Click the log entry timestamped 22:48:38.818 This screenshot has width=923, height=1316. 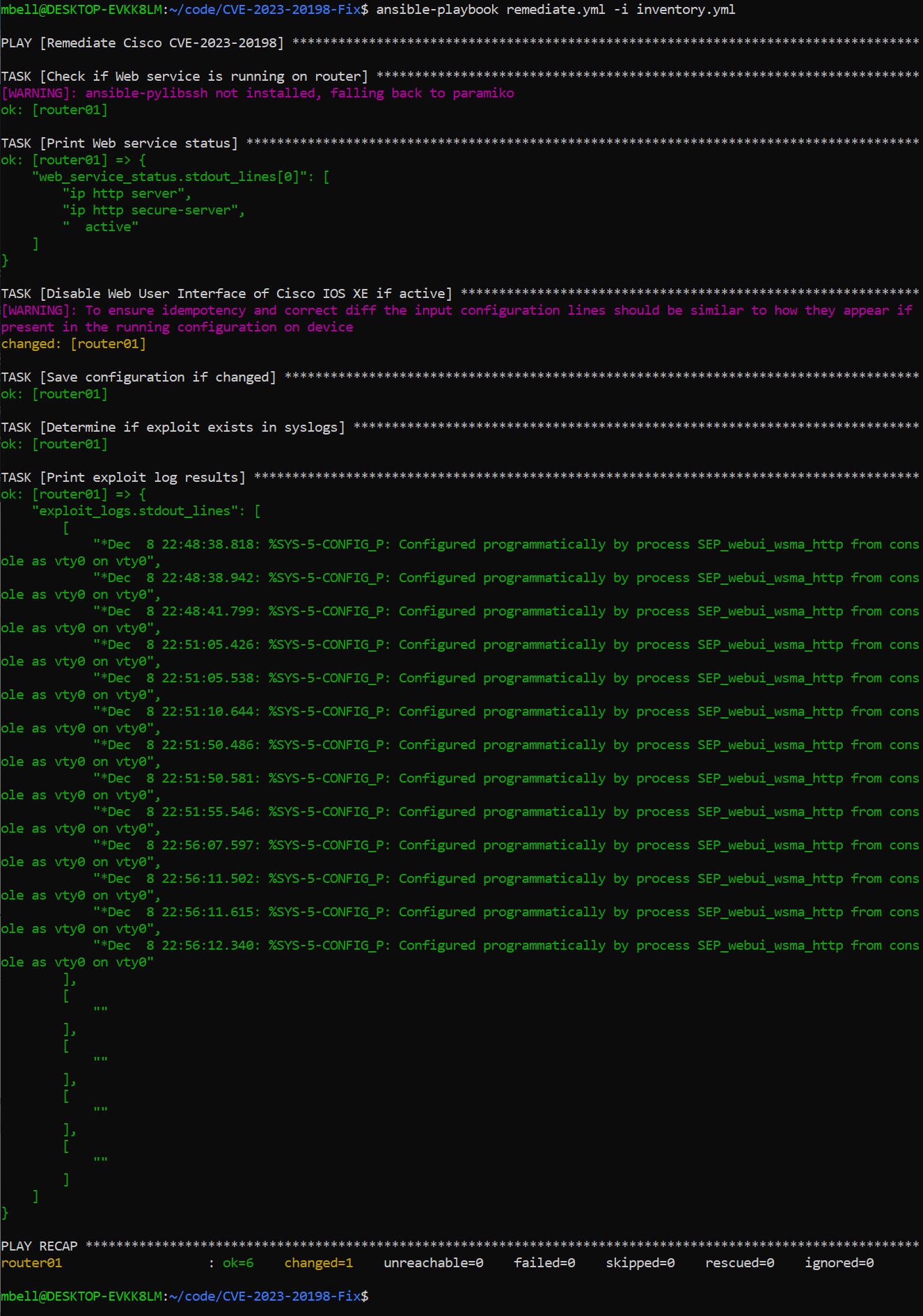point(460,553)
